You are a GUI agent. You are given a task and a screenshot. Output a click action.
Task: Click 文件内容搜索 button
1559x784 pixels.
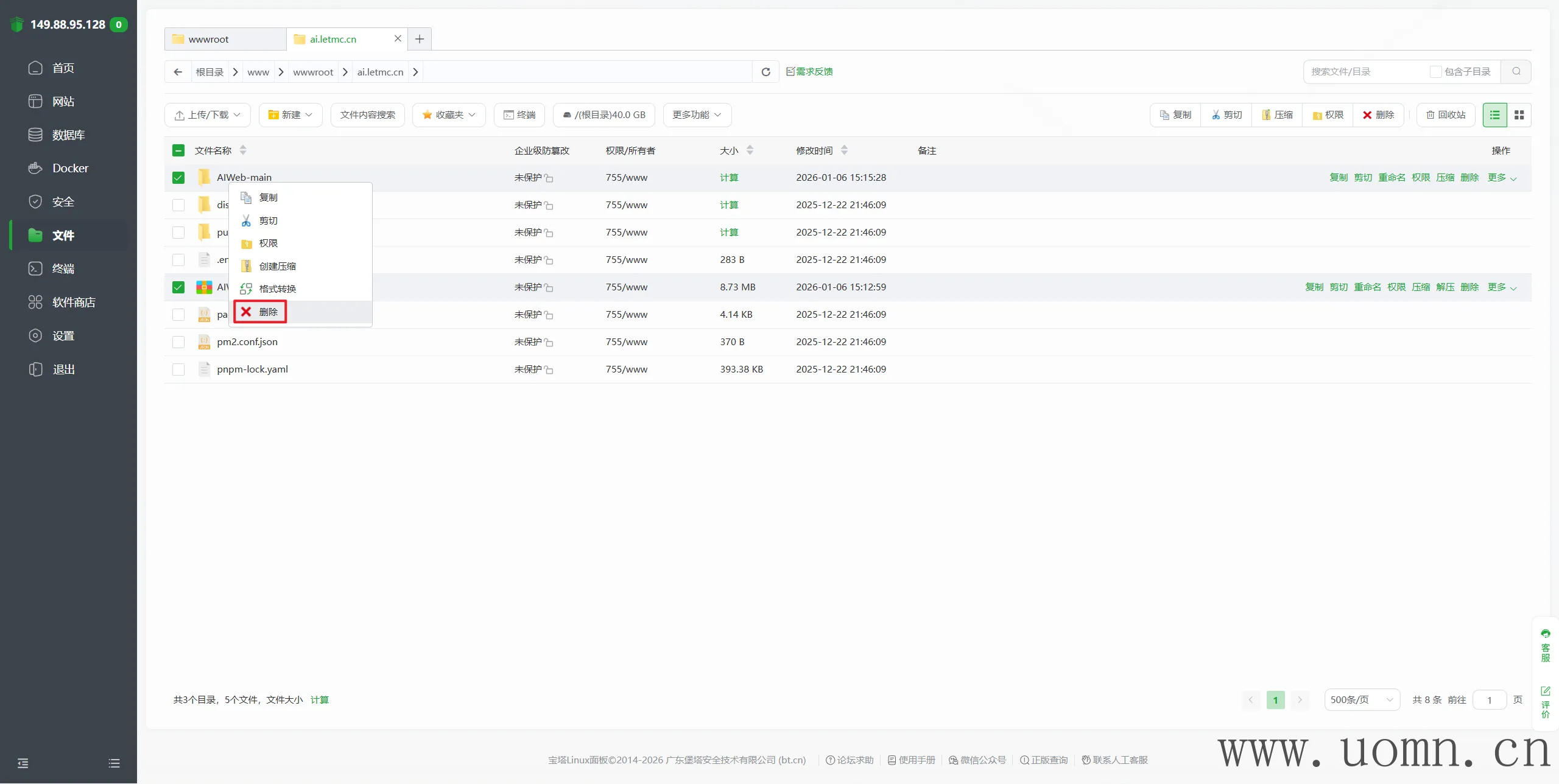click(367, 115)
